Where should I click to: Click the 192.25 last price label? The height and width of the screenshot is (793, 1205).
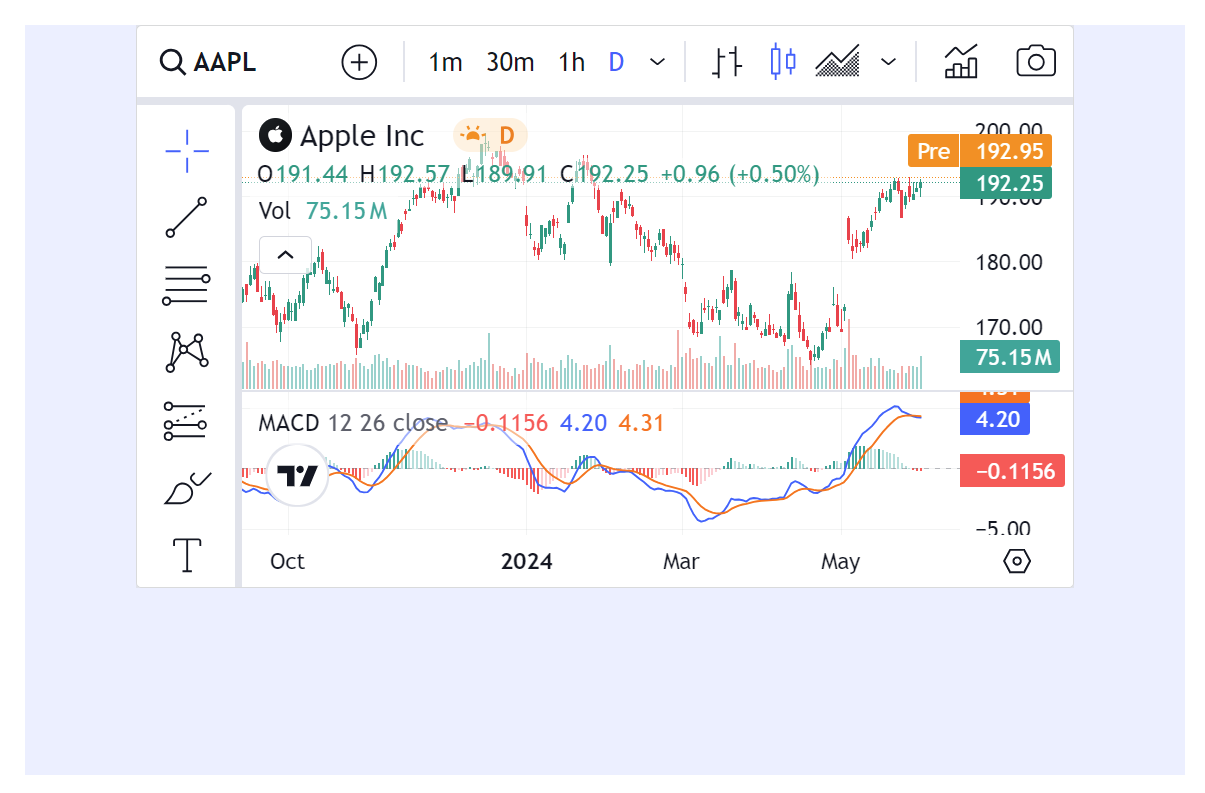(1005, 183)
